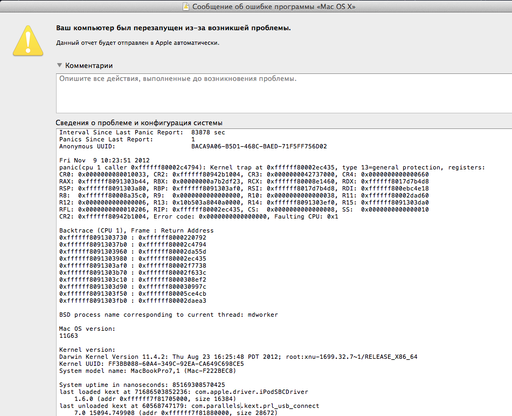Click the label Сведения о проблеме и конфигурация системы
The width and height of the screenshot is (512, 416).
(x=139, y=123)
